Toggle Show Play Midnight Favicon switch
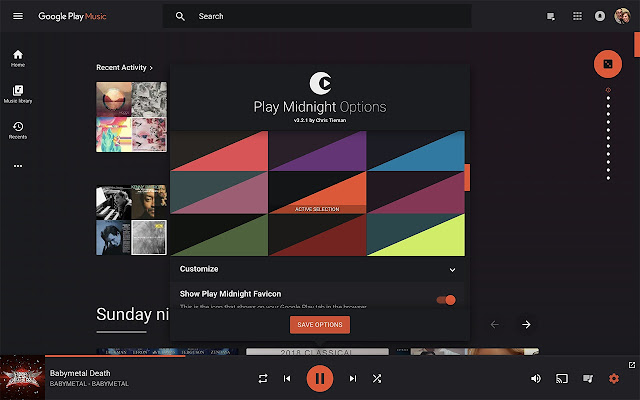640x400 pixels. 446,300
